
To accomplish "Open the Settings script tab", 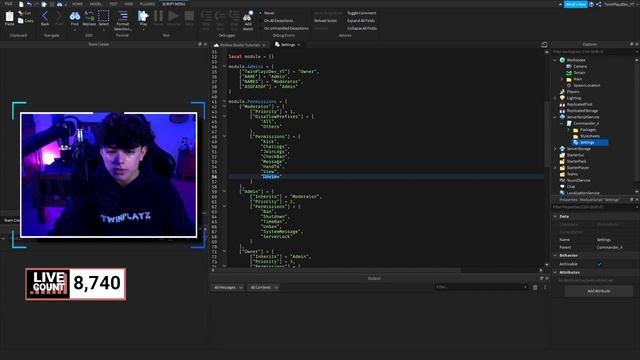I will [x=287, y=44].
